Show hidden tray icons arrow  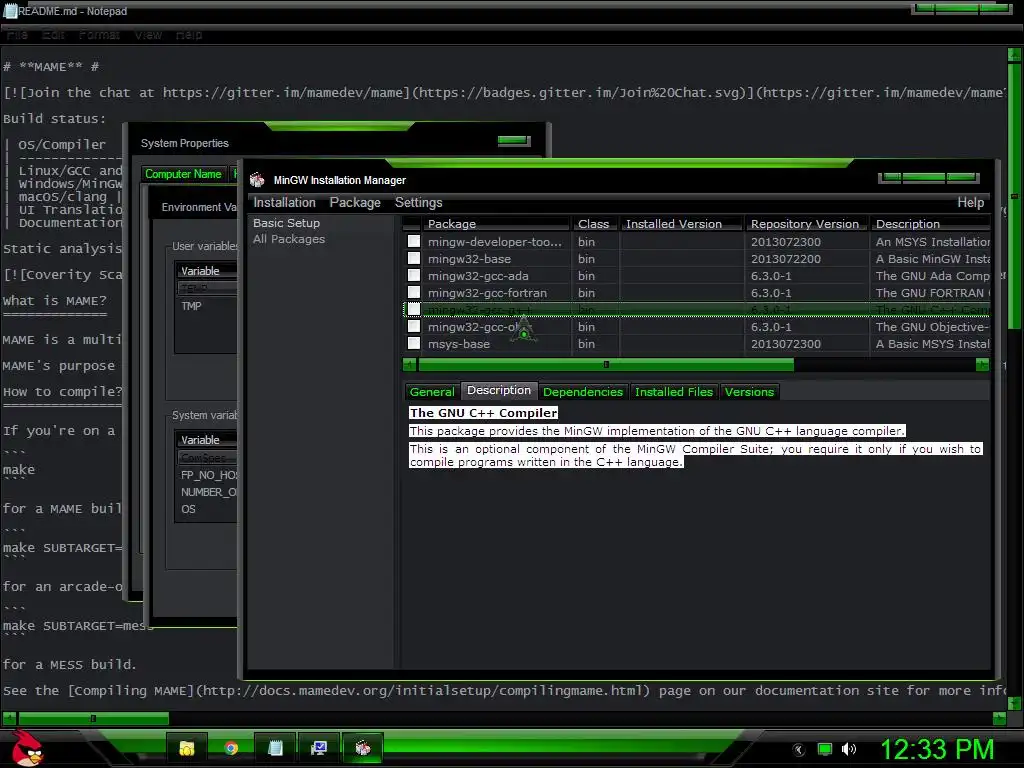799,750
